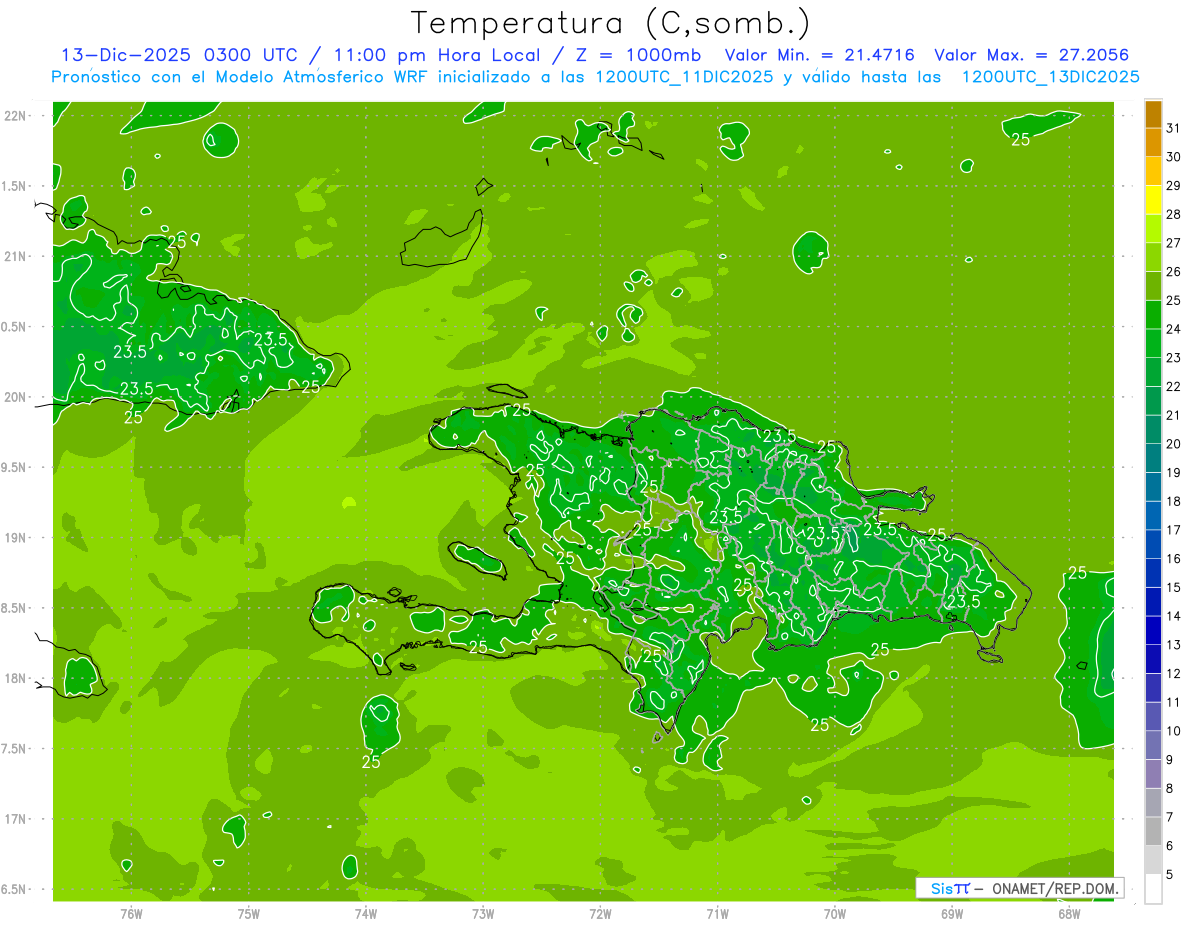The width and height of the screenshot is (1200, 927).
Task: Click the "20N" latitude axis label
Action: tap(15, 397)
